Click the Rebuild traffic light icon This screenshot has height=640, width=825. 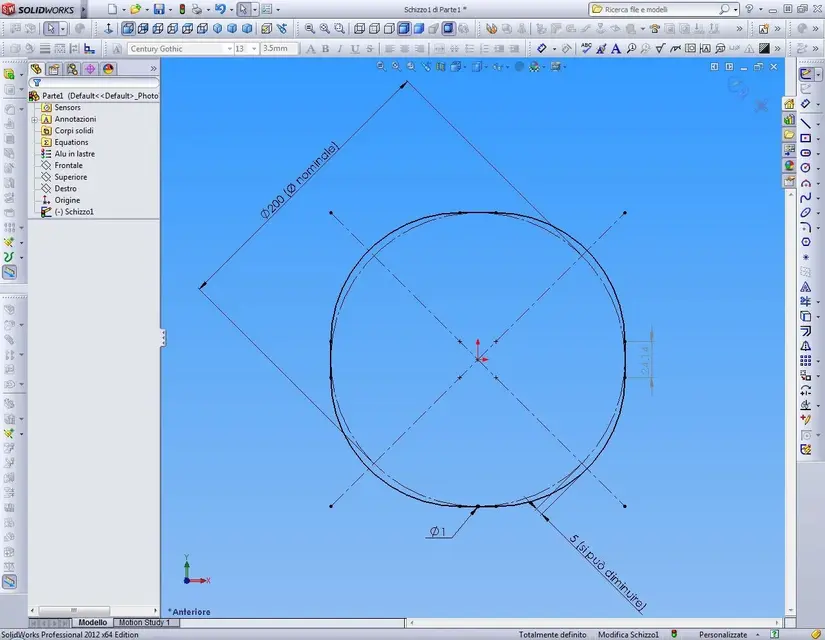pos(182,9)
